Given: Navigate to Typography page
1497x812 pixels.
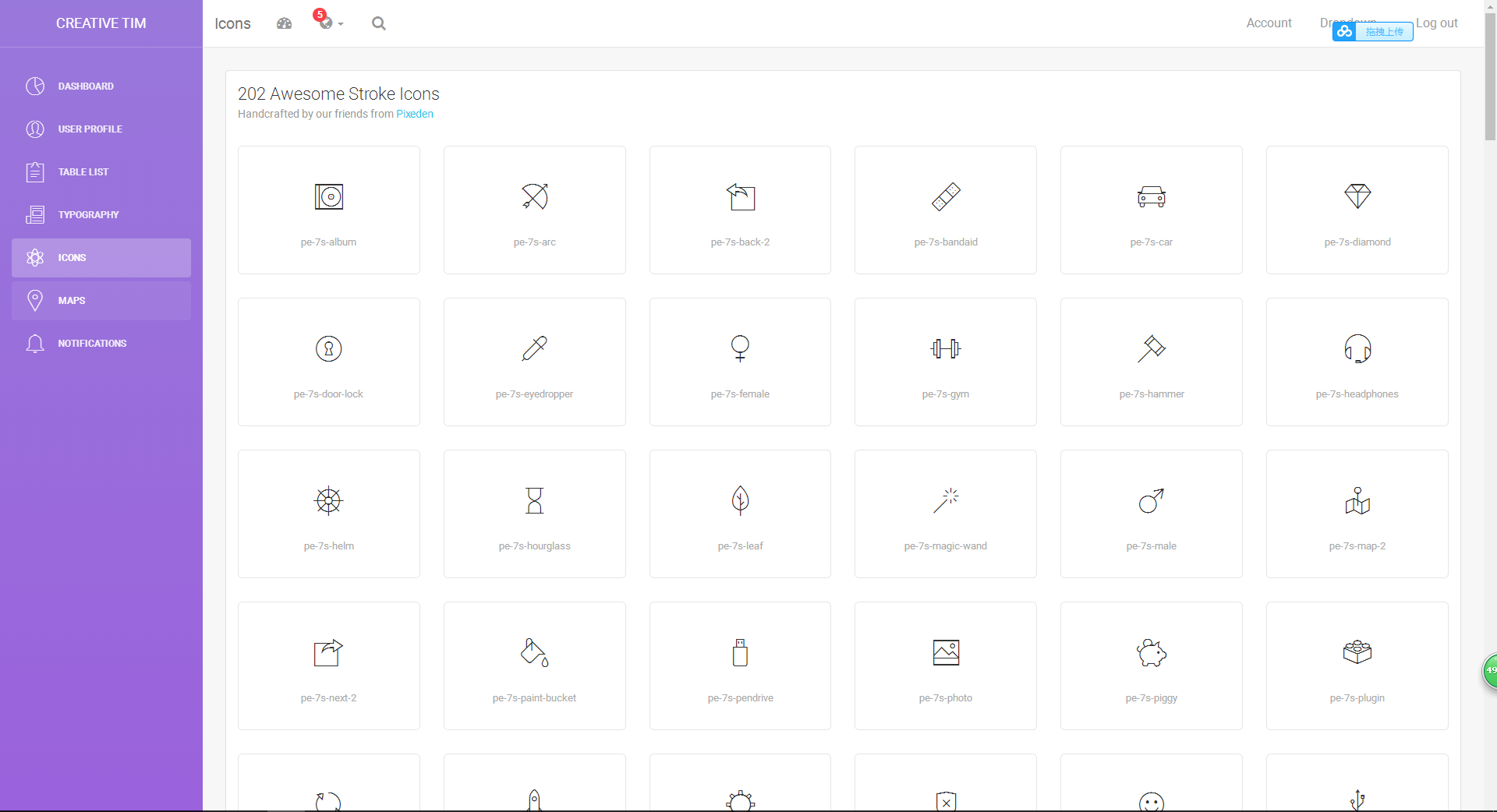Looking at the screenshot, I should (101, 215).
